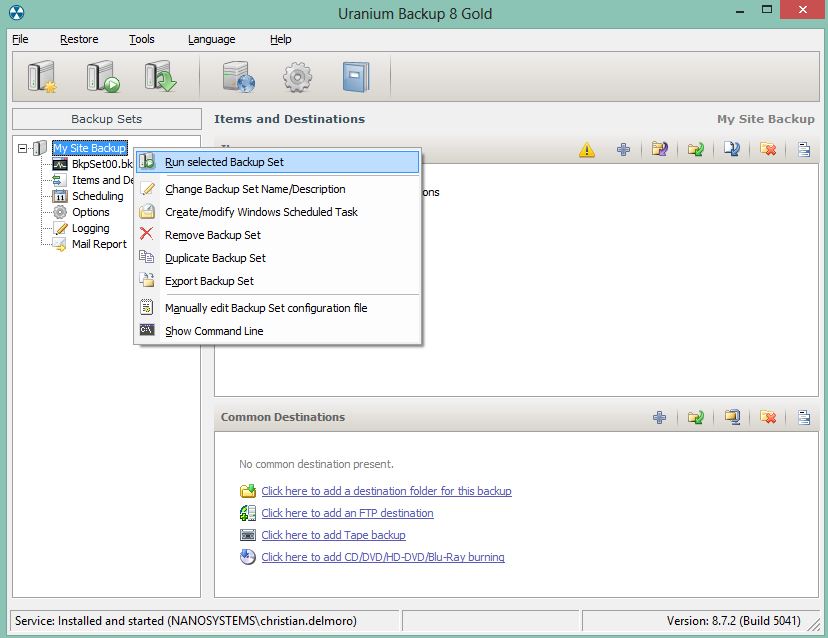Open Mail Report in the backup tree
828x638 pixels.
point(99,244)
